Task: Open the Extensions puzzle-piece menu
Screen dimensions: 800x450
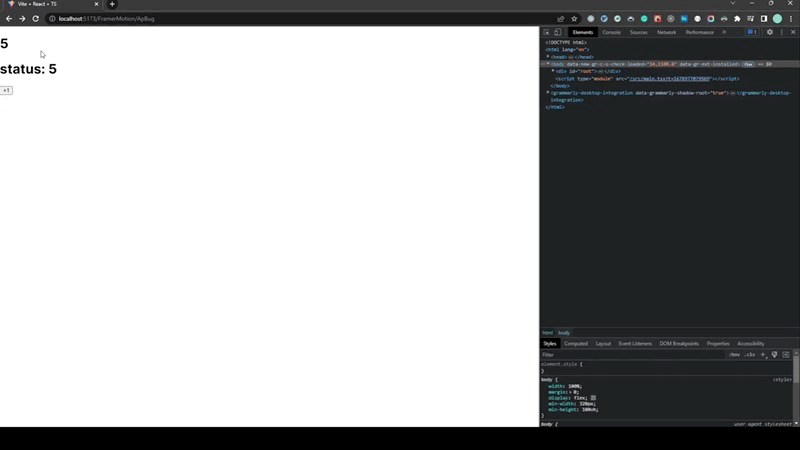Action: [737, 19]
